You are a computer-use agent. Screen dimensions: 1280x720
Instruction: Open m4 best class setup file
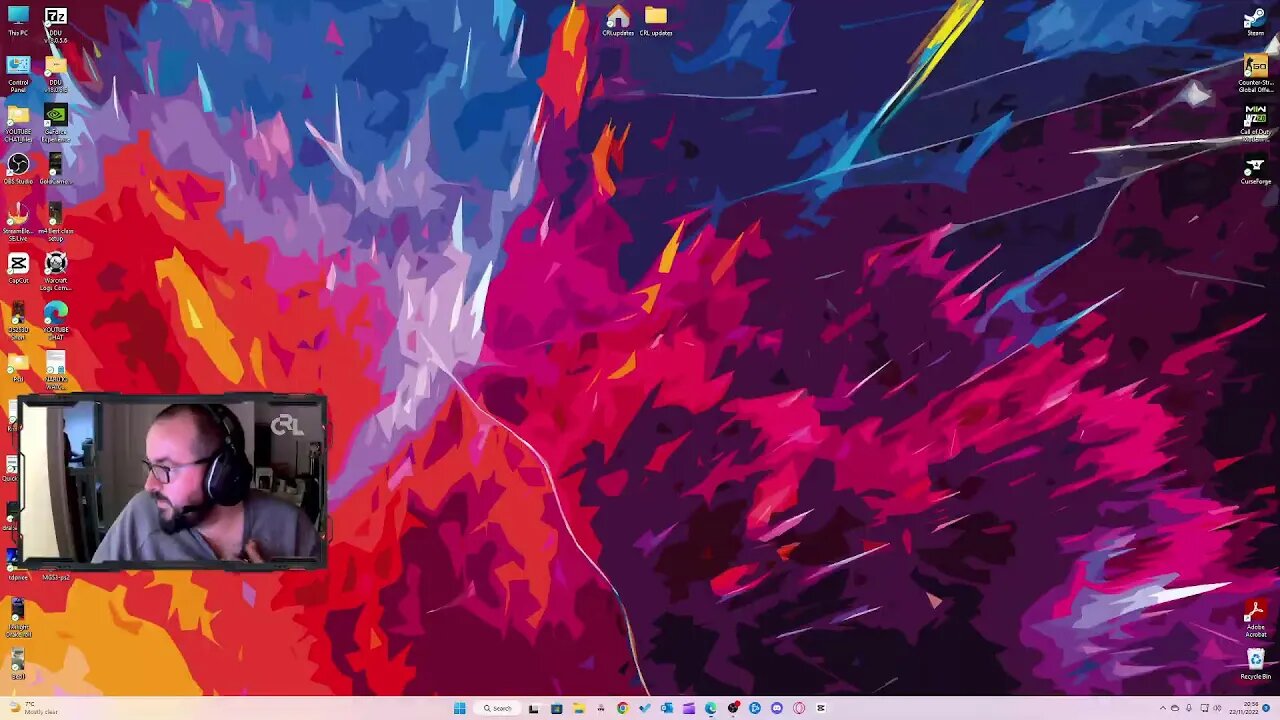[56, 222]
